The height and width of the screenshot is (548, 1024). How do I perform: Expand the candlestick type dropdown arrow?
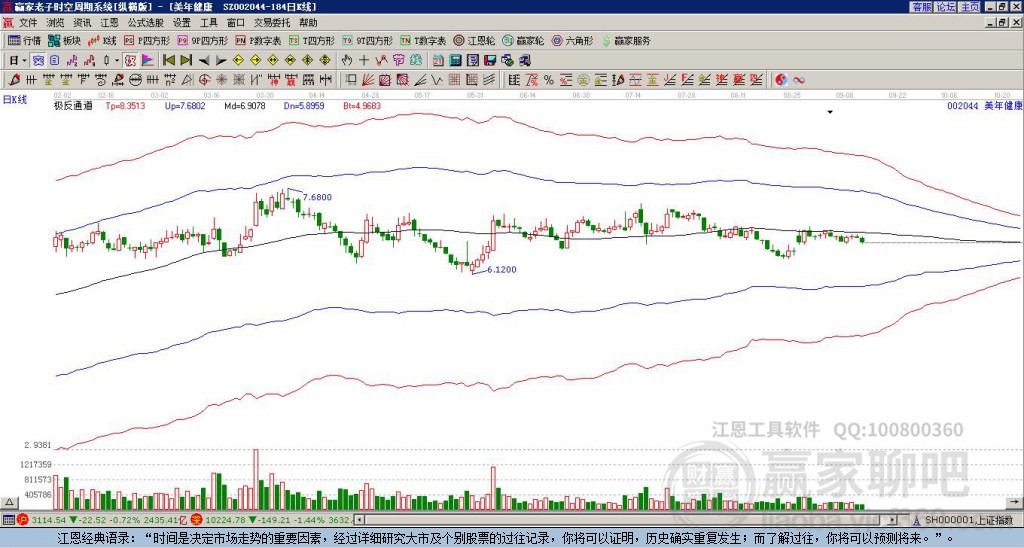pyautogui.click(x=117, y=61)
